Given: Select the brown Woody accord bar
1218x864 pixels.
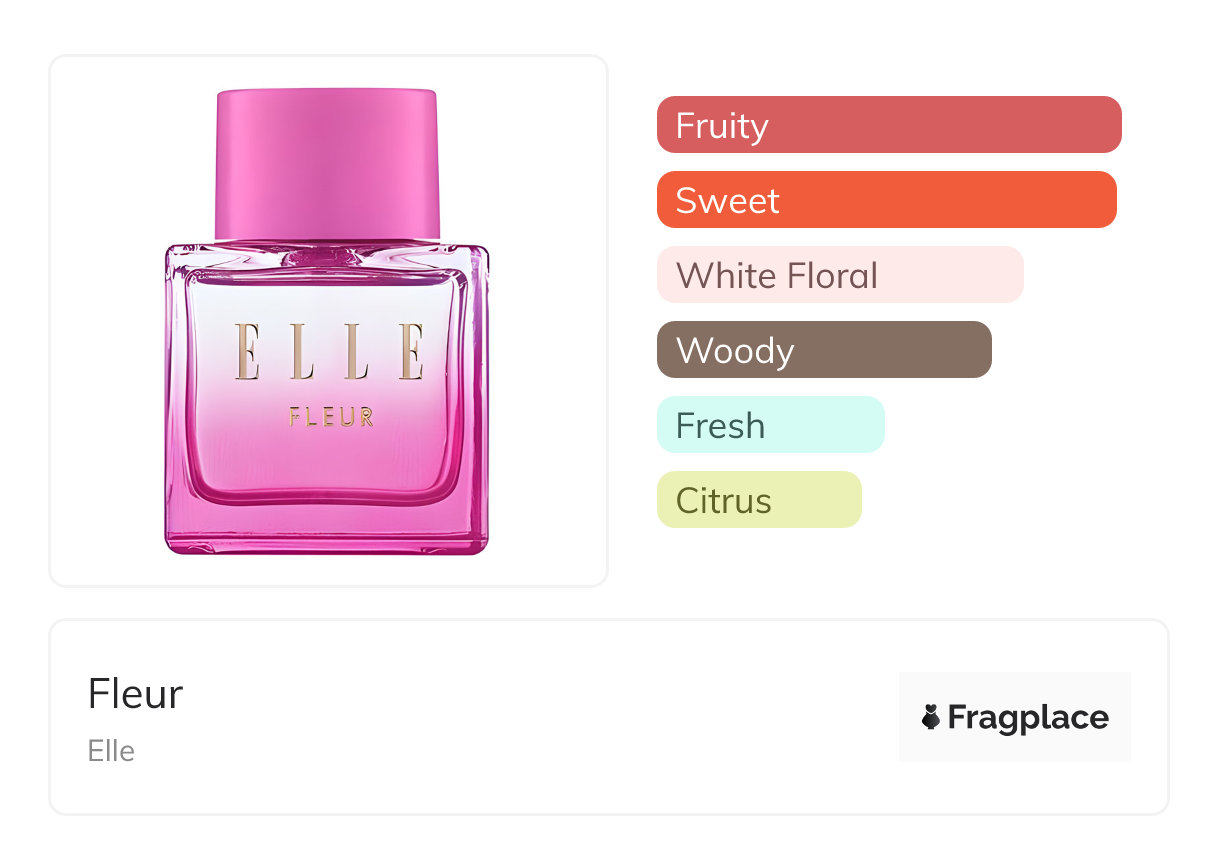Looking at the screenshot, I should 824,350.
